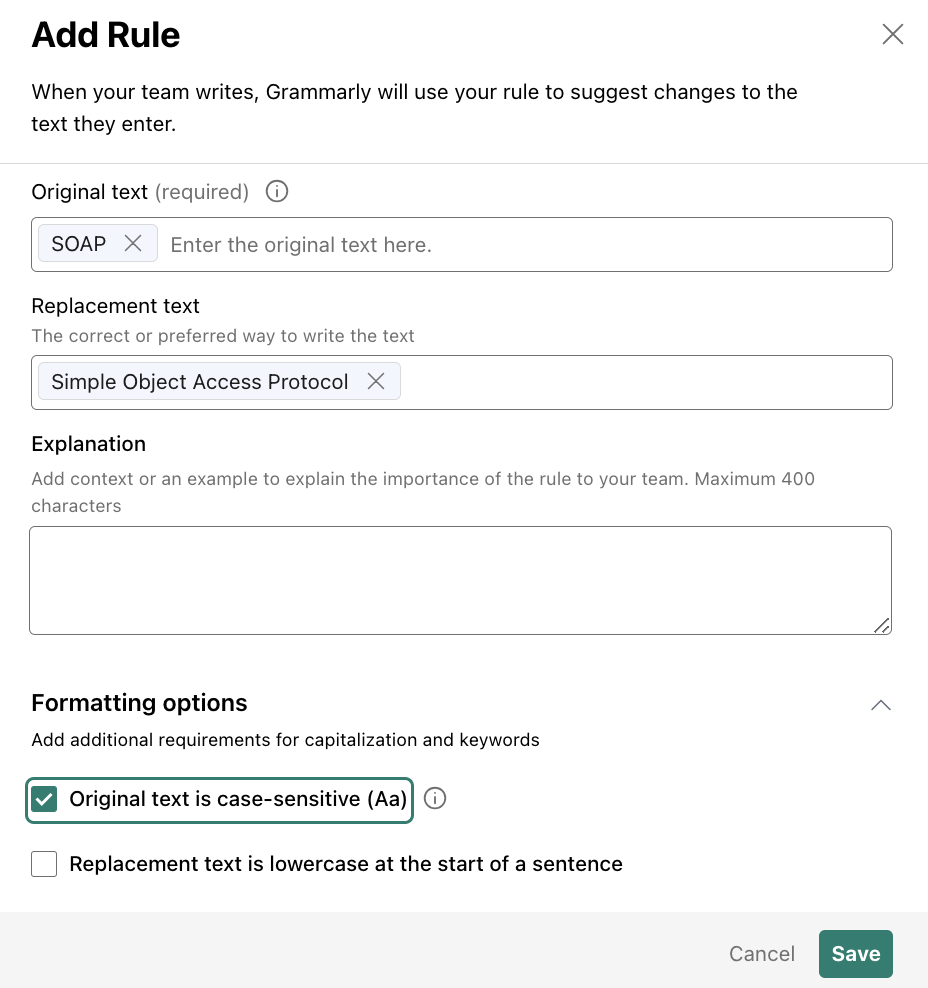Screen dimensions: 928x988
Task: Enable Replacement text is lowercase checkbox
Action: coord(44,864)
